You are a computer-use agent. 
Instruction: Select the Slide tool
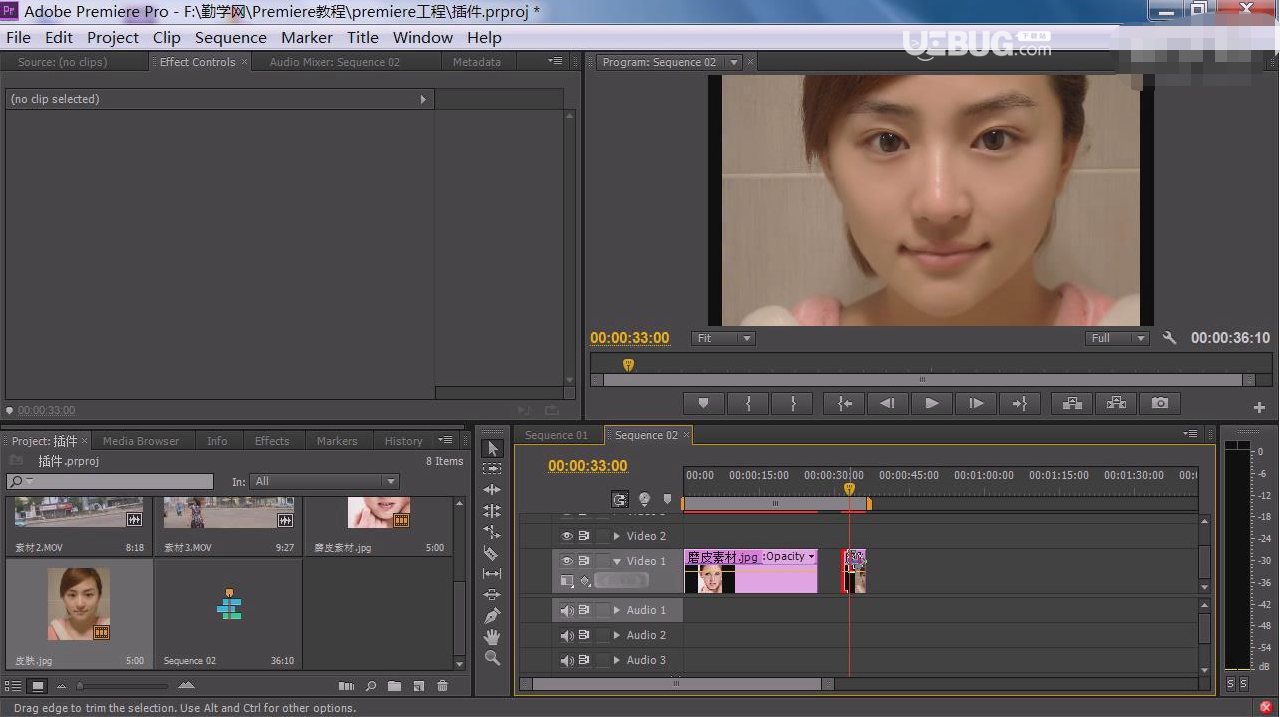click(x=492, y=595)
